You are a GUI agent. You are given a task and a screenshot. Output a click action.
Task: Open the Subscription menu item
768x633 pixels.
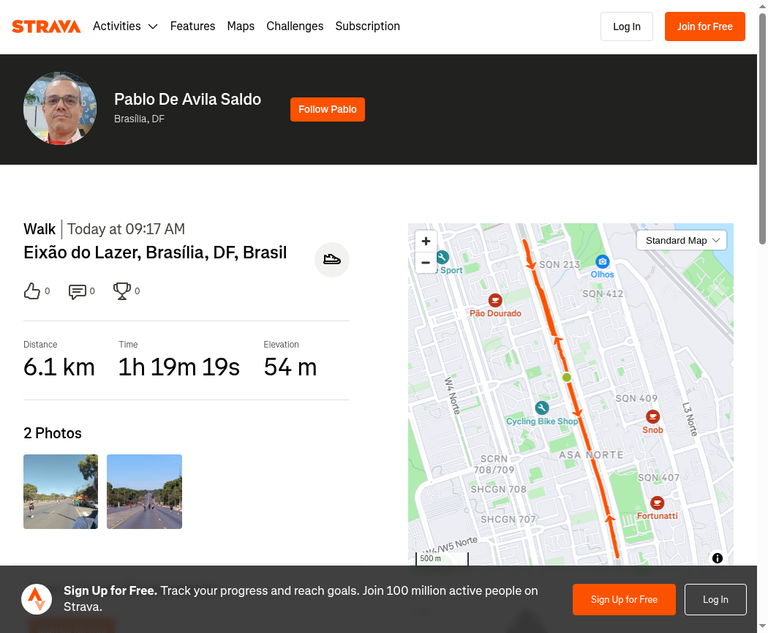click(x=367, y=26)
